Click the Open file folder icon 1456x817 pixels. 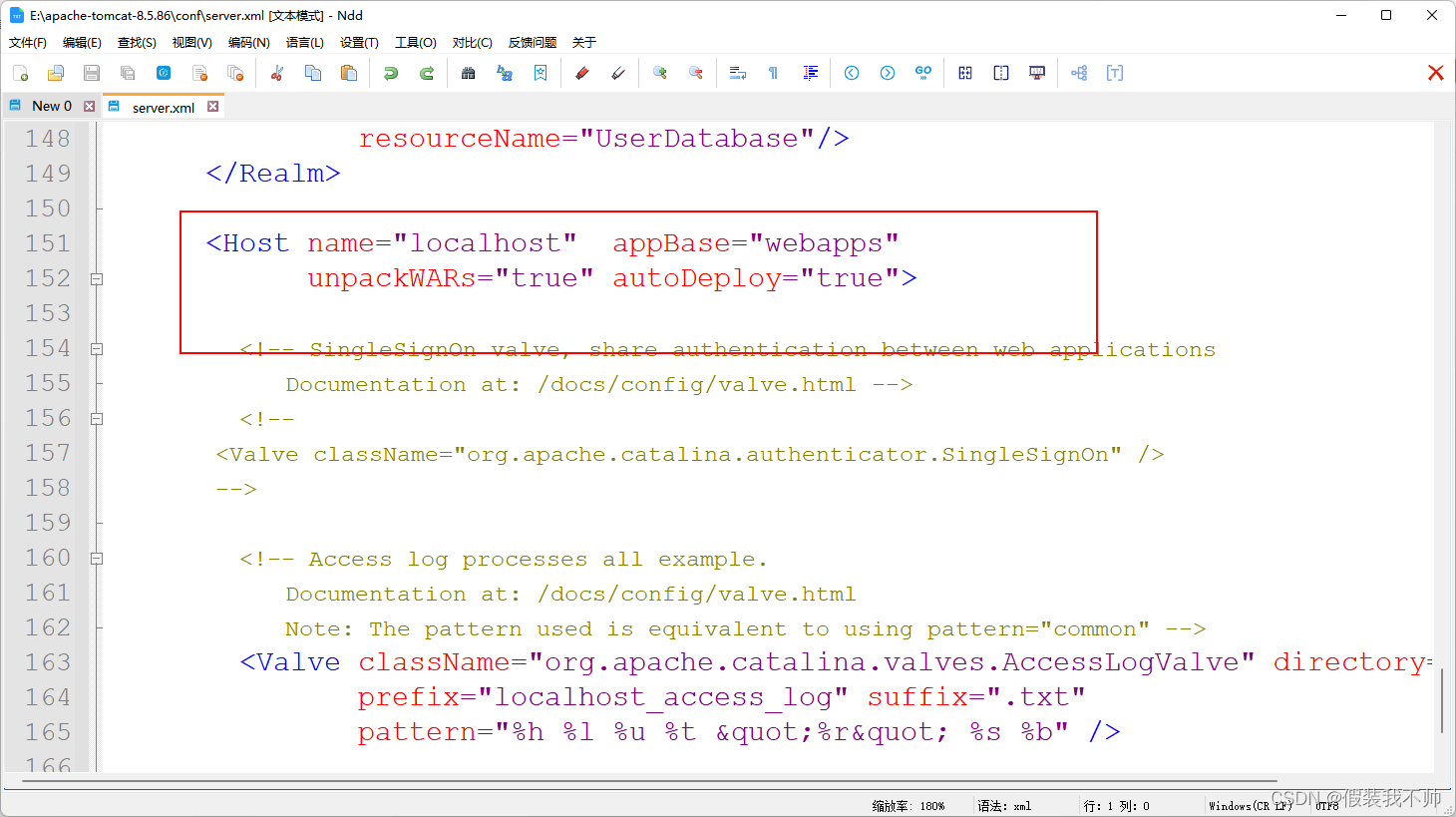56,73
